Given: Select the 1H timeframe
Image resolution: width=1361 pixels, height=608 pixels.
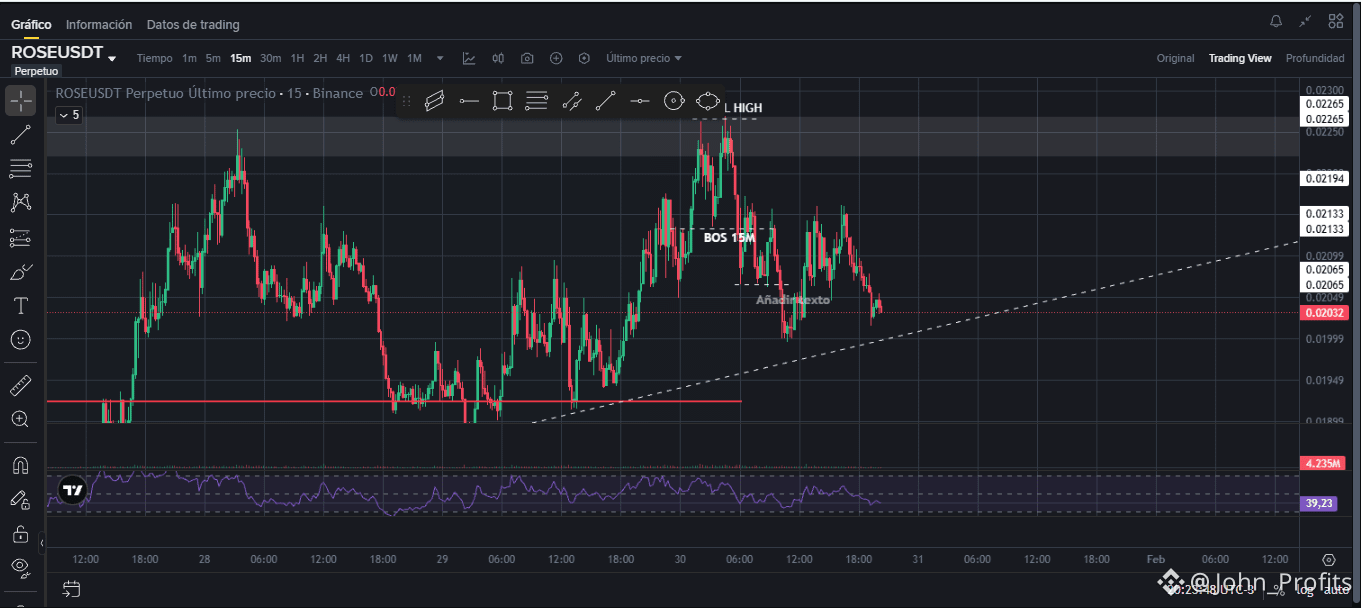Looking at the screenshot, I should 298,58.
